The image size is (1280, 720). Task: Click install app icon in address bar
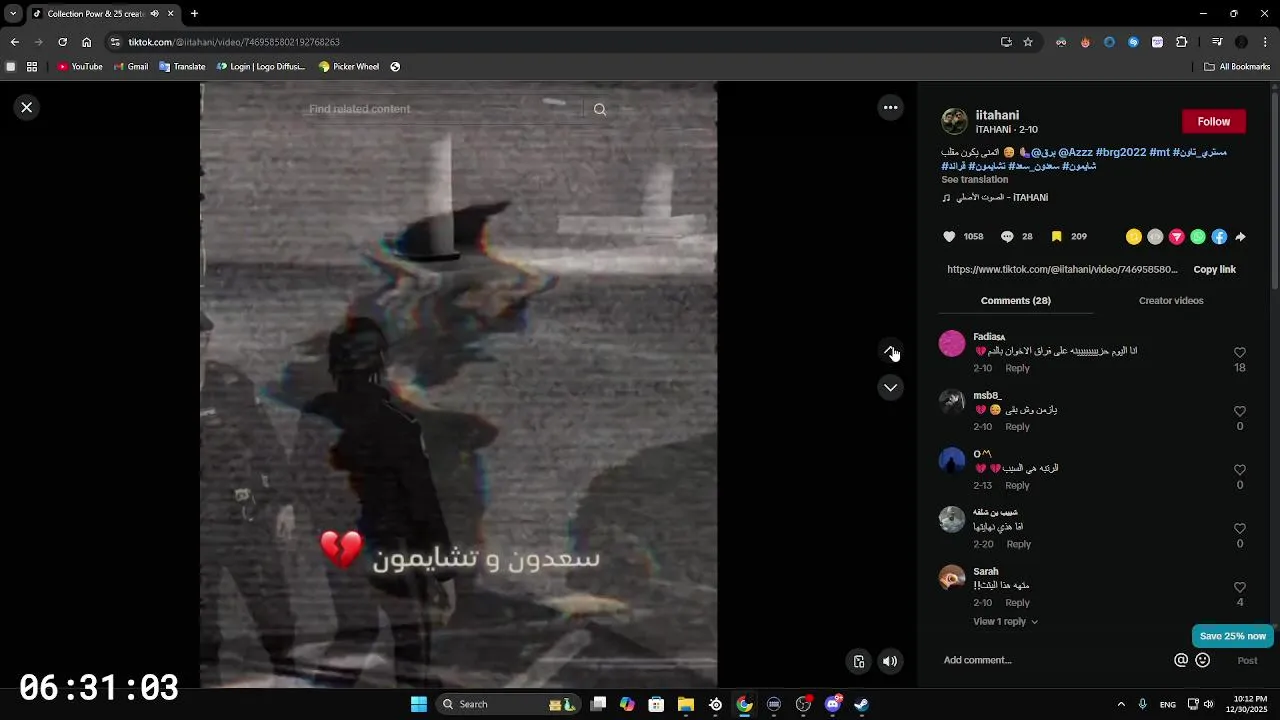click(x=1006, y=42)
